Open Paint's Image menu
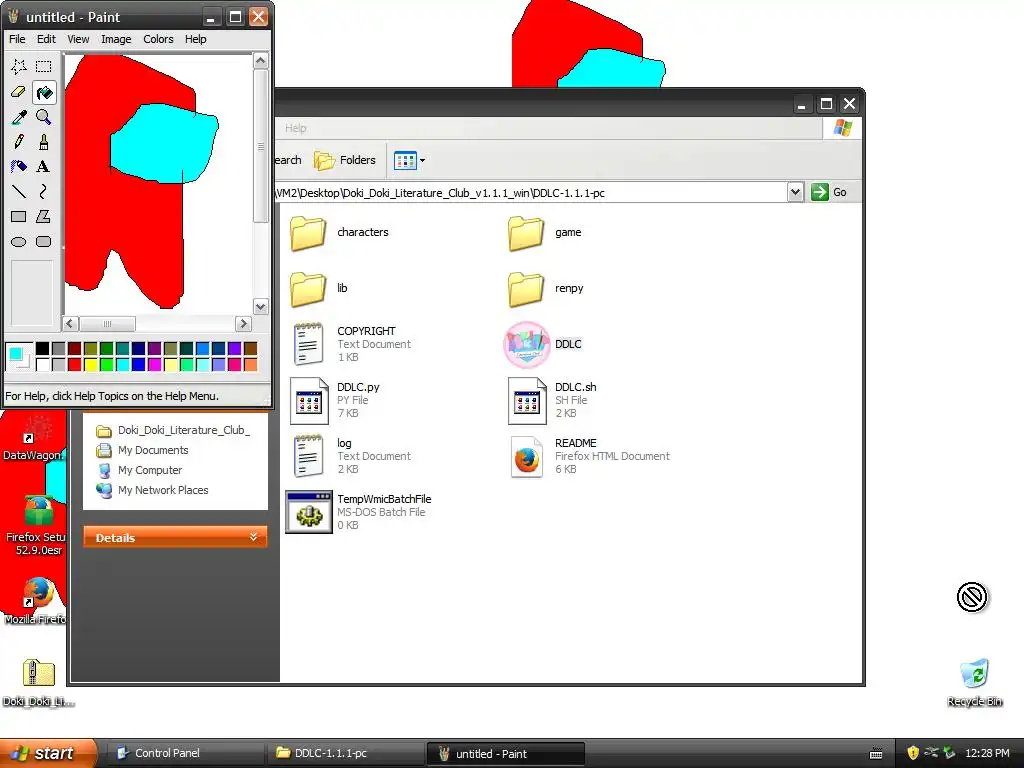This screenshot has height=768, width=1024. pyautogui.click(x=116, y=39)
